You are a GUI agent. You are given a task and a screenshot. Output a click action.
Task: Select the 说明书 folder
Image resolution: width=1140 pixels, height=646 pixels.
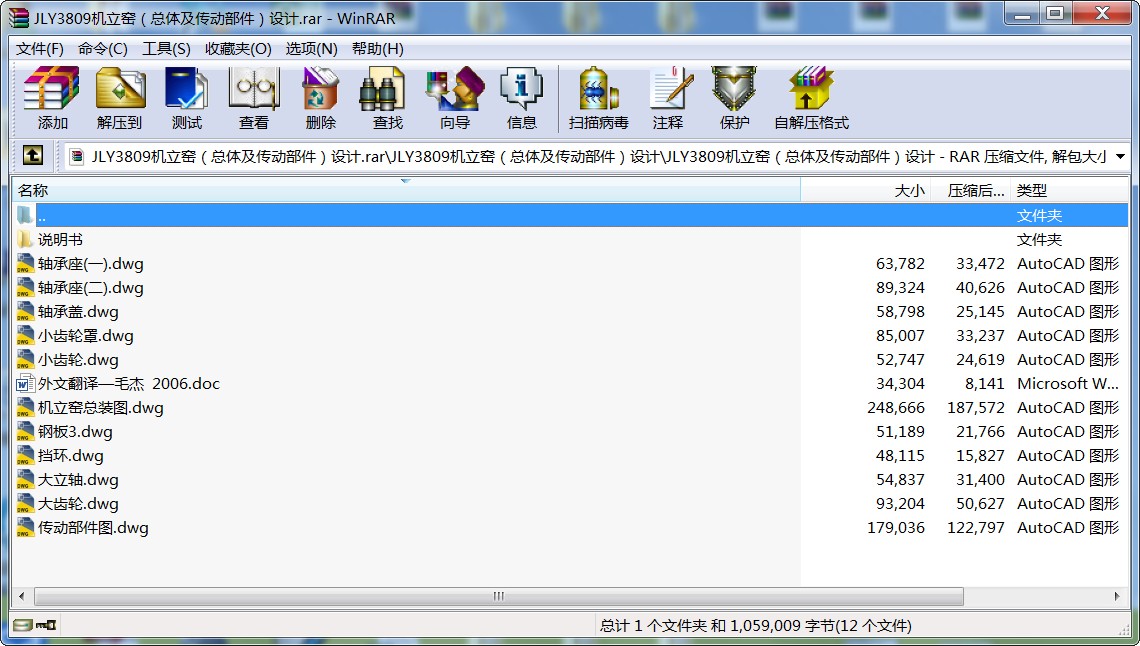60,240
